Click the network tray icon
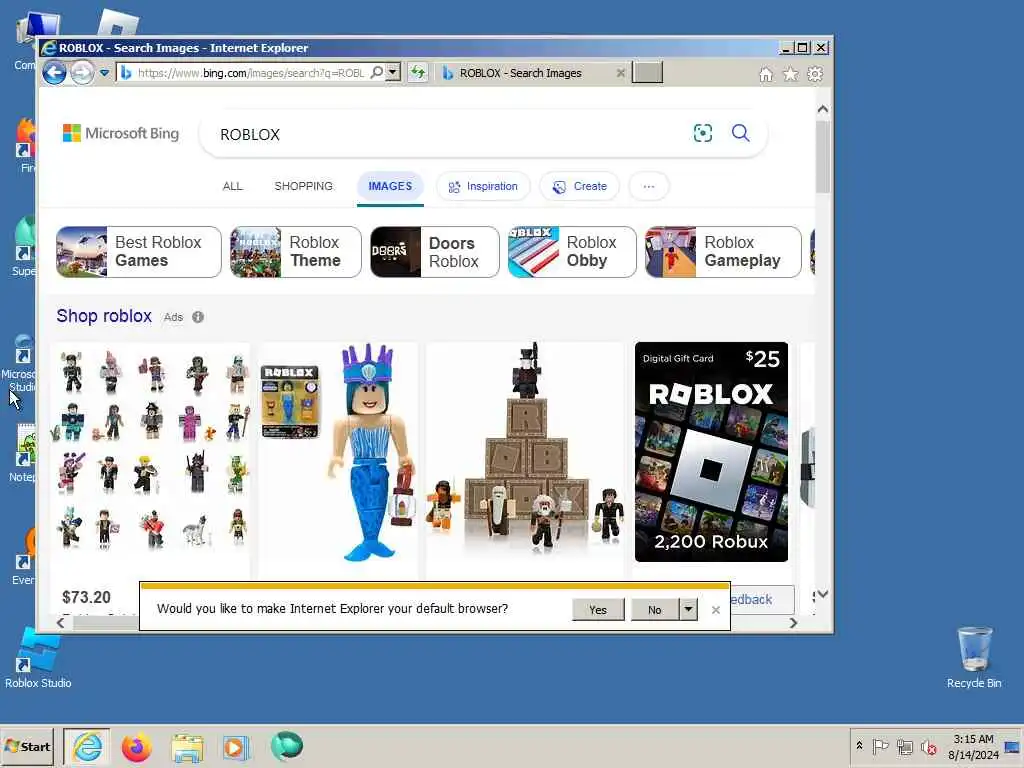The image size is (1024, 768). coord(904,746)
